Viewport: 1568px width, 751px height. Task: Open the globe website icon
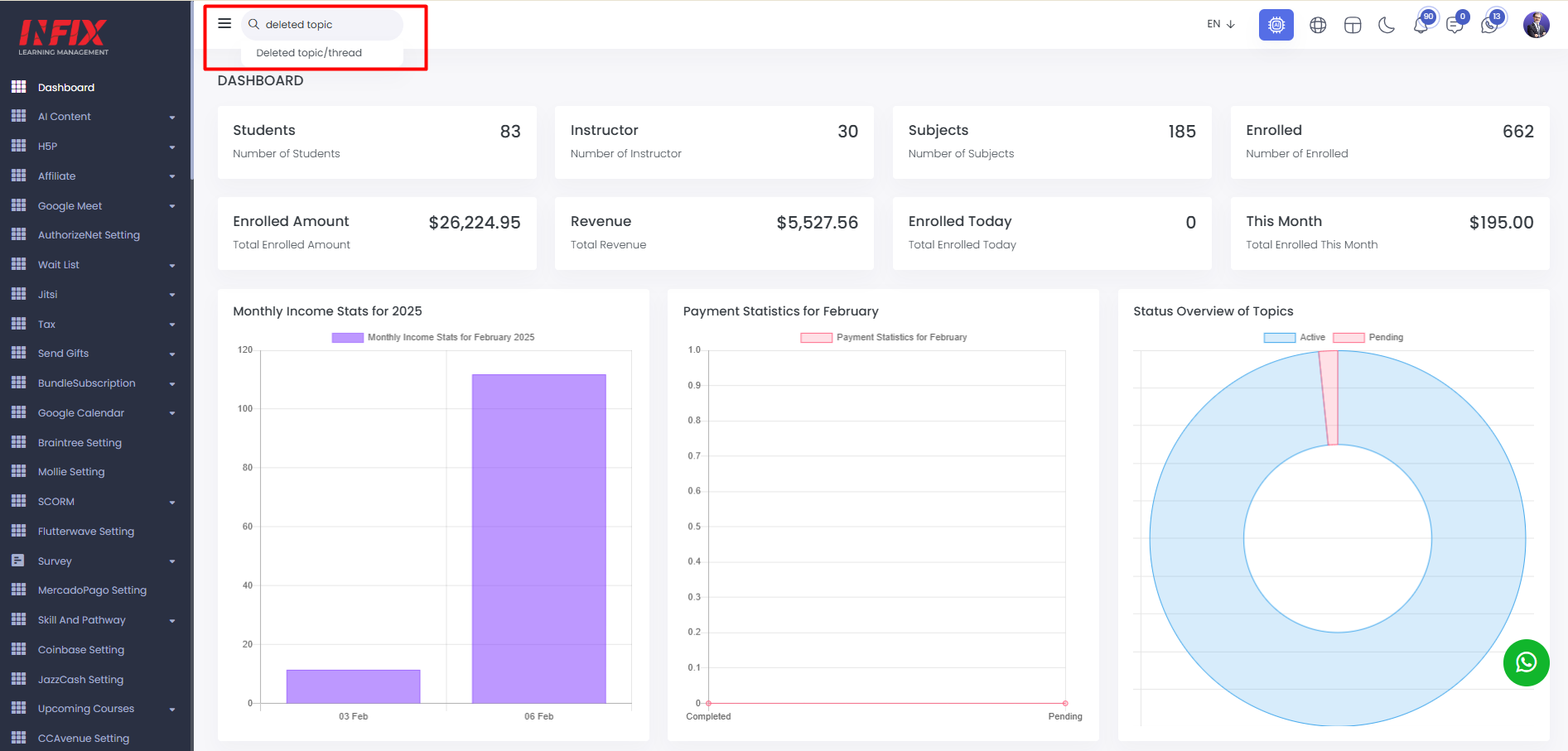[1318, 26]
